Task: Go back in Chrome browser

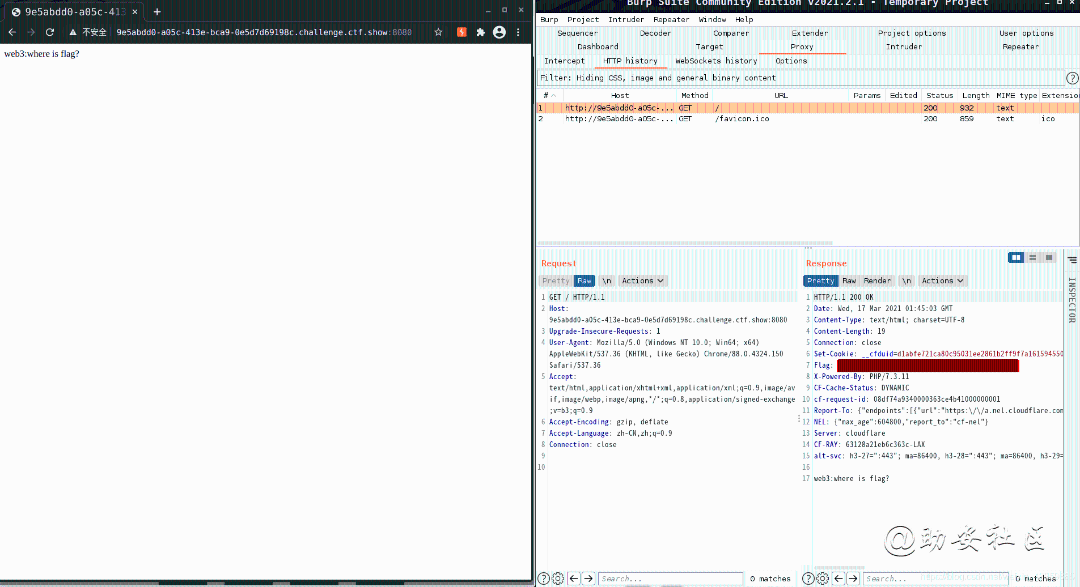Action: (12, 32)
